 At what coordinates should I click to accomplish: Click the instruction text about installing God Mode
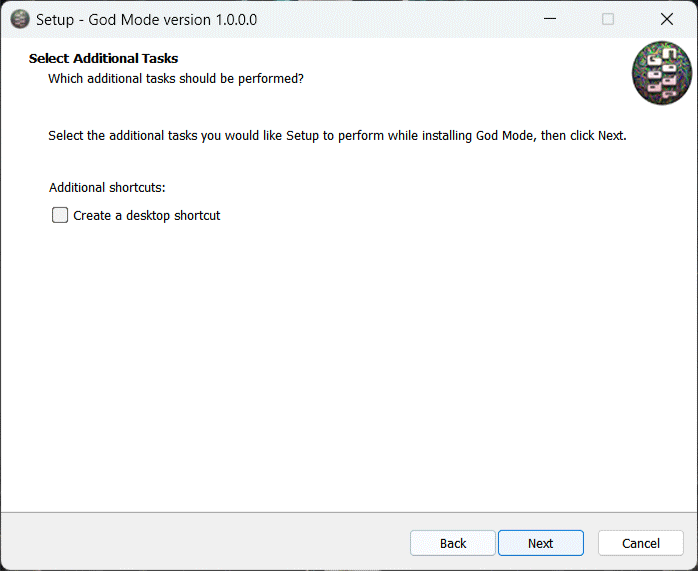337,135
